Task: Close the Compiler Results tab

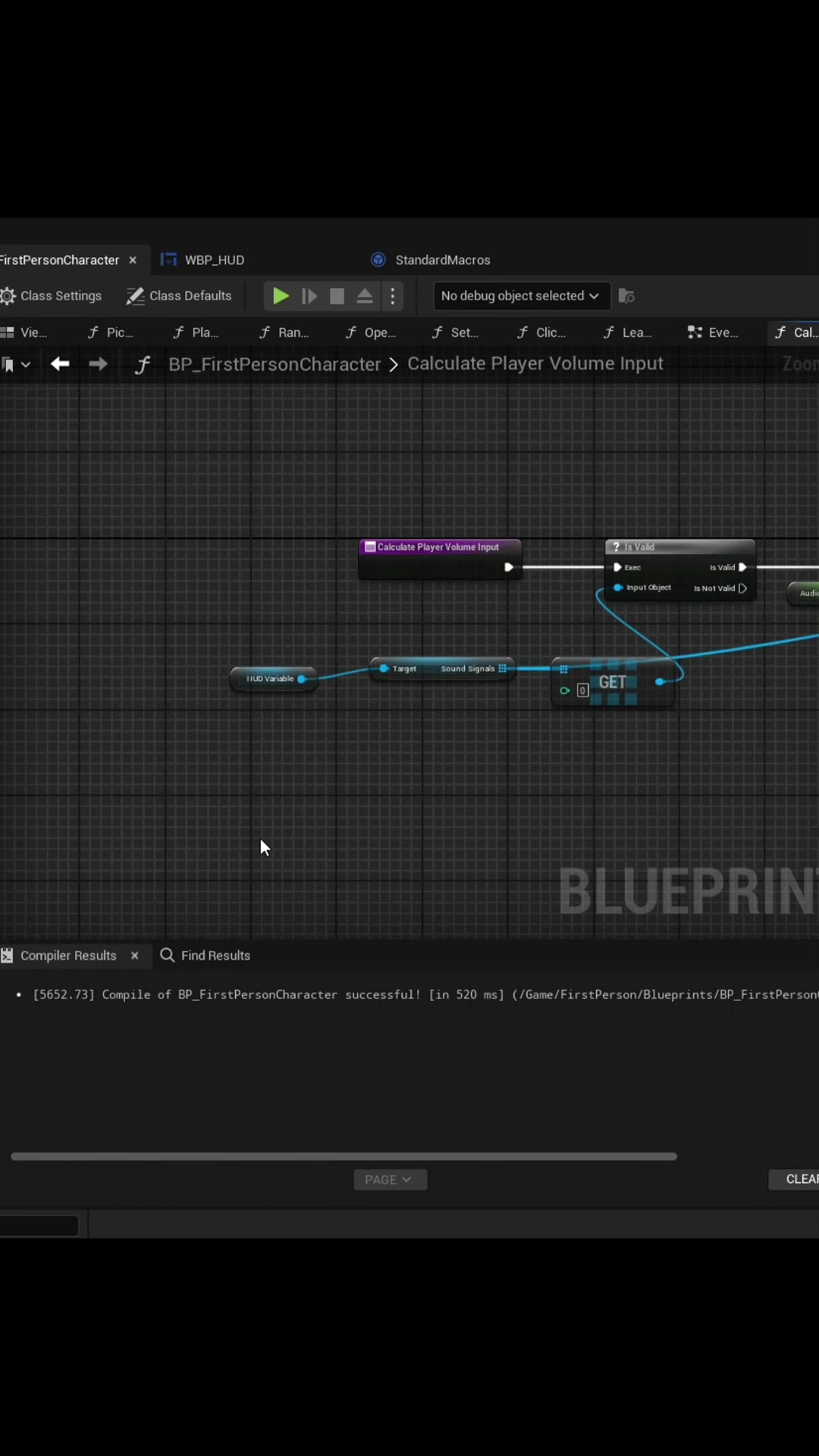Action: (135, 955)
